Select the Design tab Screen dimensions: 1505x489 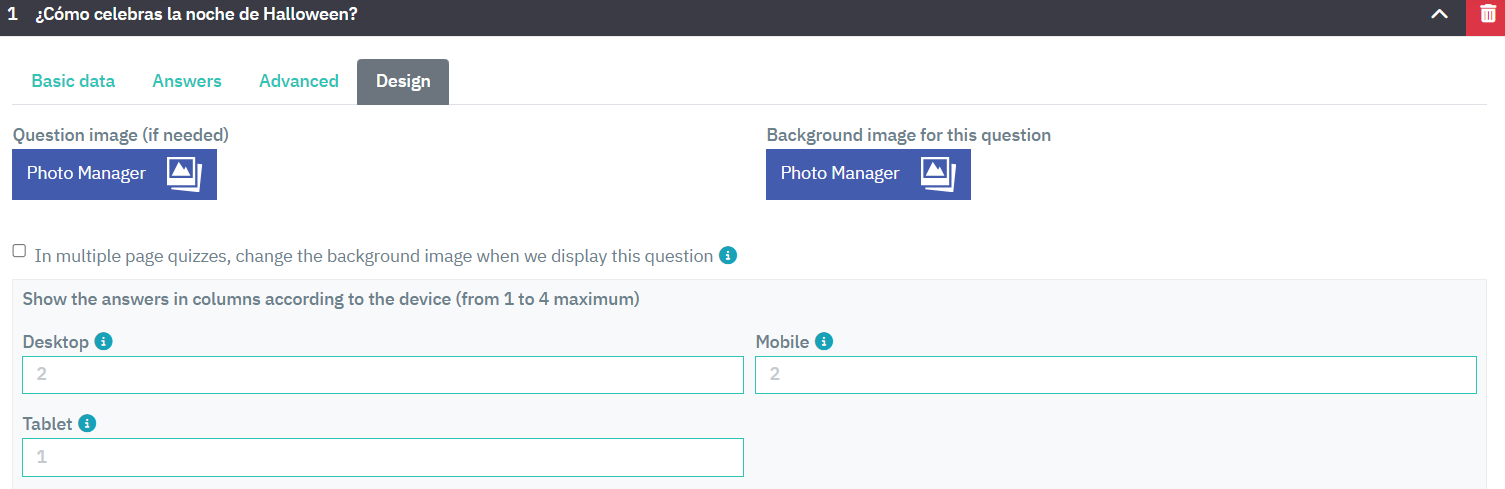coord(403,81)
